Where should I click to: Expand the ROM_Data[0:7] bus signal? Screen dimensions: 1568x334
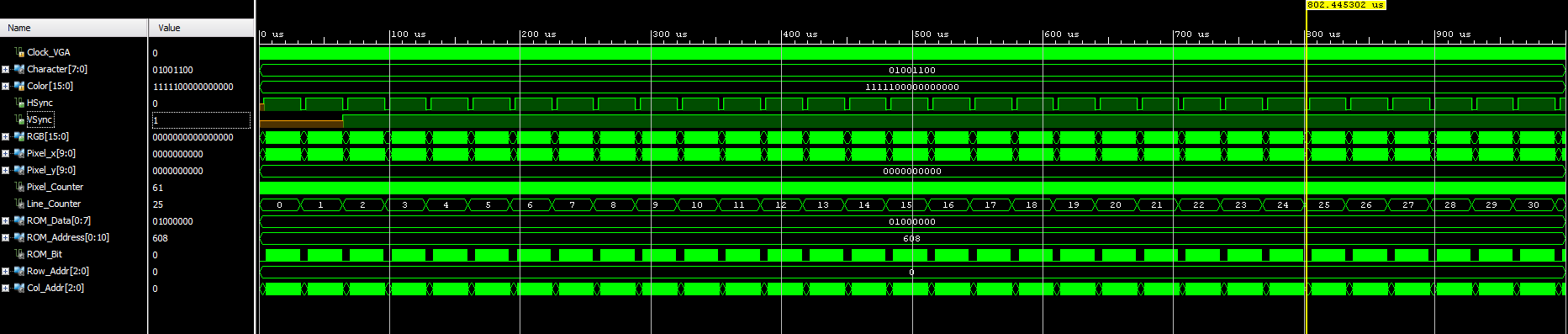click(x=6, y=220)
